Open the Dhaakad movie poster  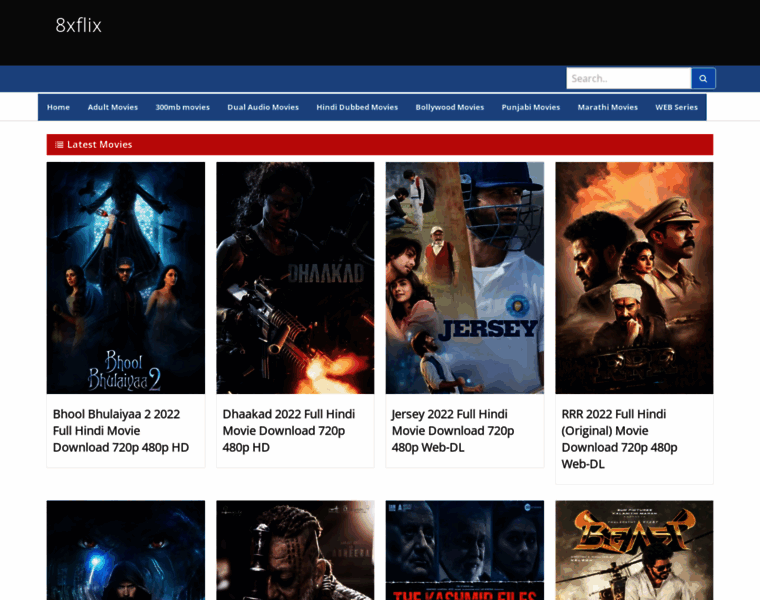point(295,278)
